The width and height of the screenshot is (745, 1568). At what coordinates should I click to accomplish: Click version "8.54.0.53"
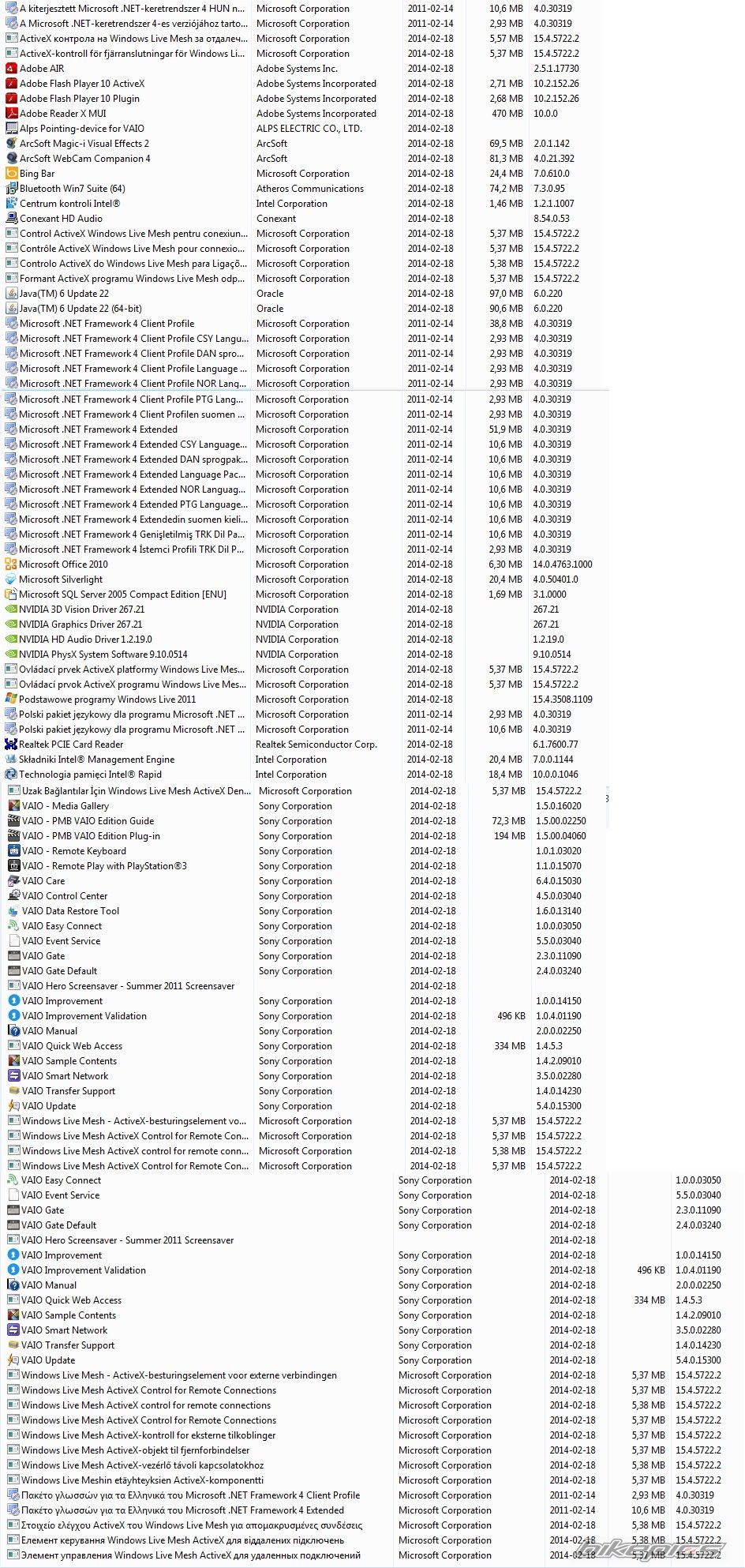[552, 219]
